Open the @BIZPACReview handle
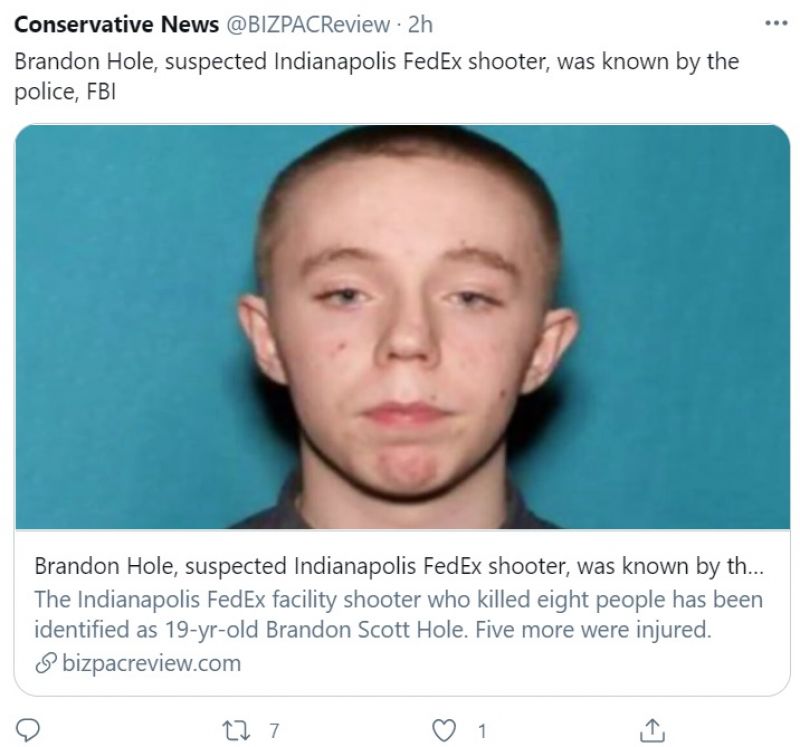The image size is (800, 747). click(x=308, y=24)
